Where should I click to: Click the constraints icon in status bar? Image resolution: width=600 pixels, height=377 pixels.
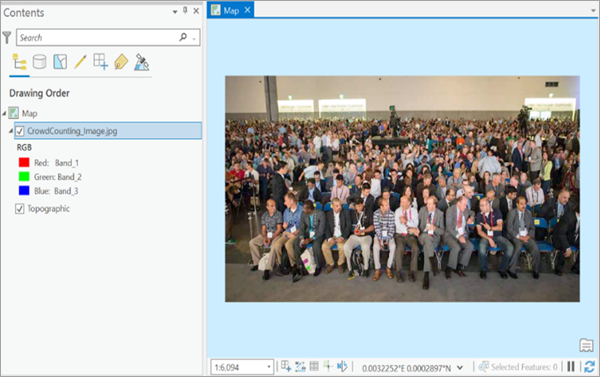[x=300, y=366]
